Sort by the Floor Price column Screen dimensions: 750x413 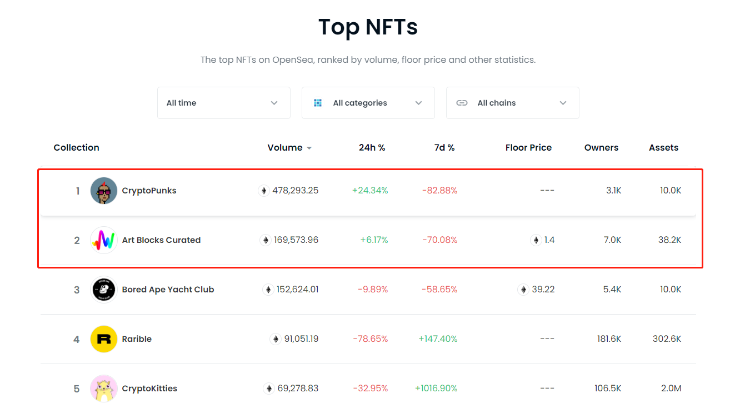click(x=528, y=148)
